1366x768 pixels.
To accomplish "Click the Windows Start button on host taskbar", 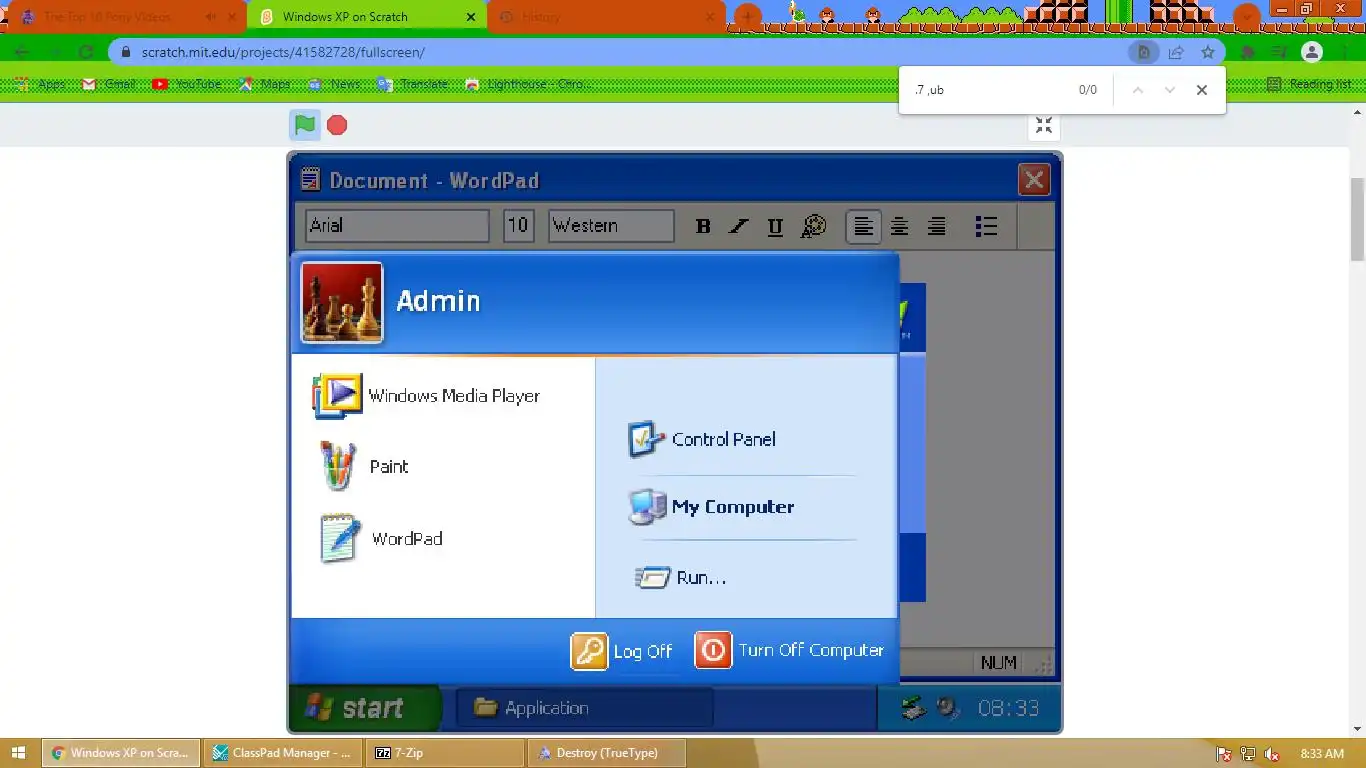I will (x=19, y=753).
